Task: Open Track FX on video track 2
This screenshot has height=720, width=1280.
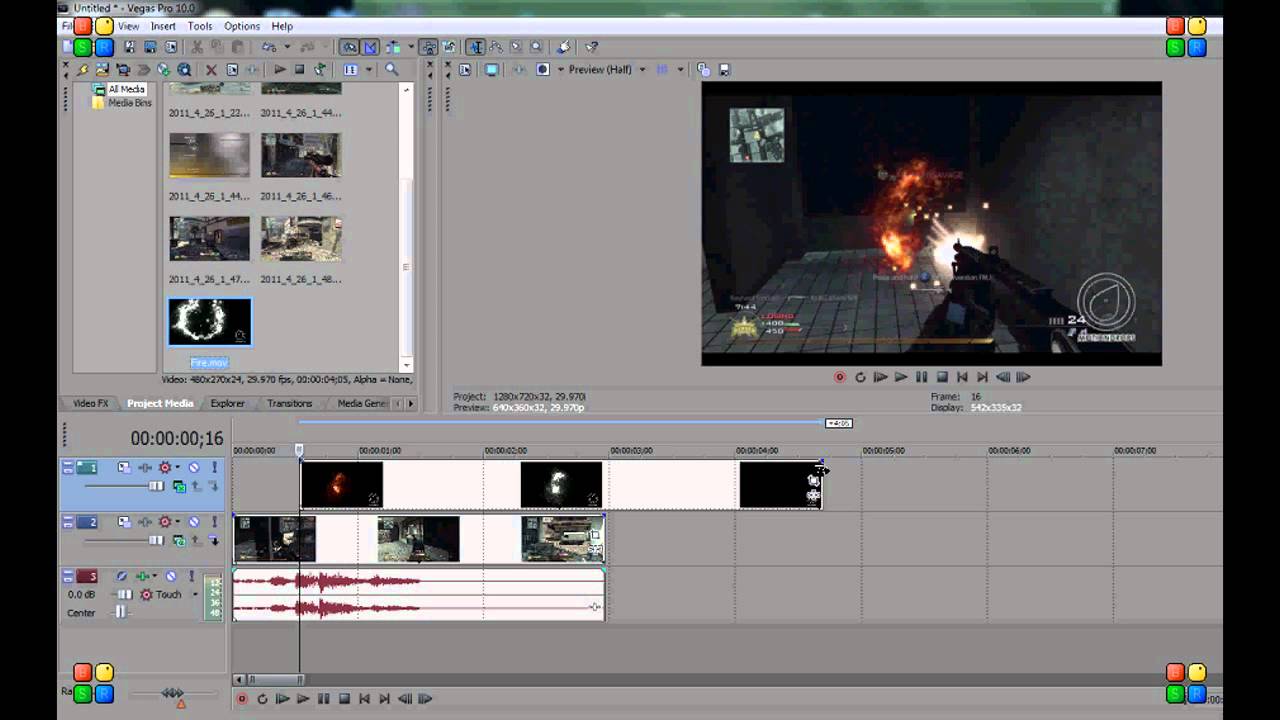Action: point(145,522)
